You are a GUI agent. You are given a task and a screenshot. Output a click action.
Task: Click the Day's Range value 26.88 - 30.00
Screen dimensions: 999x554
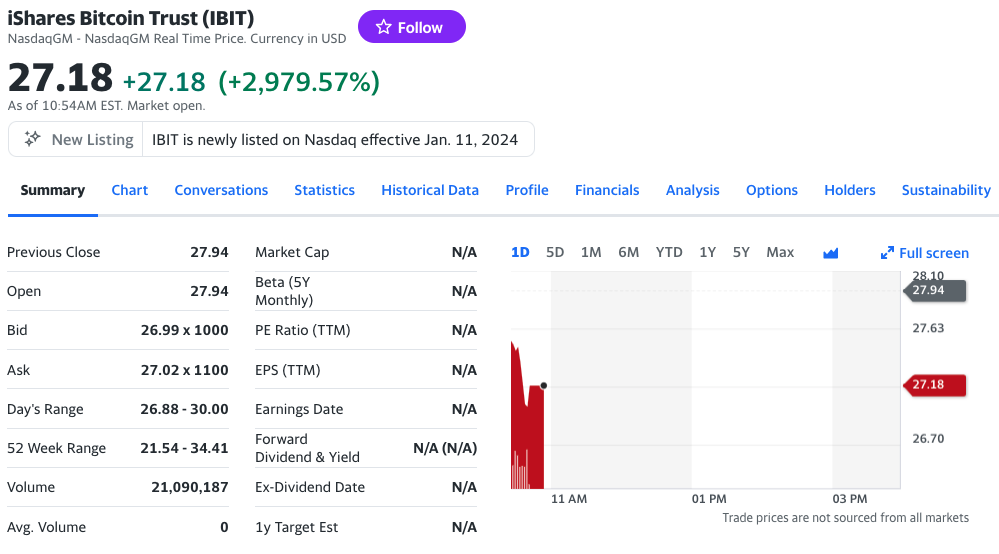184,409
